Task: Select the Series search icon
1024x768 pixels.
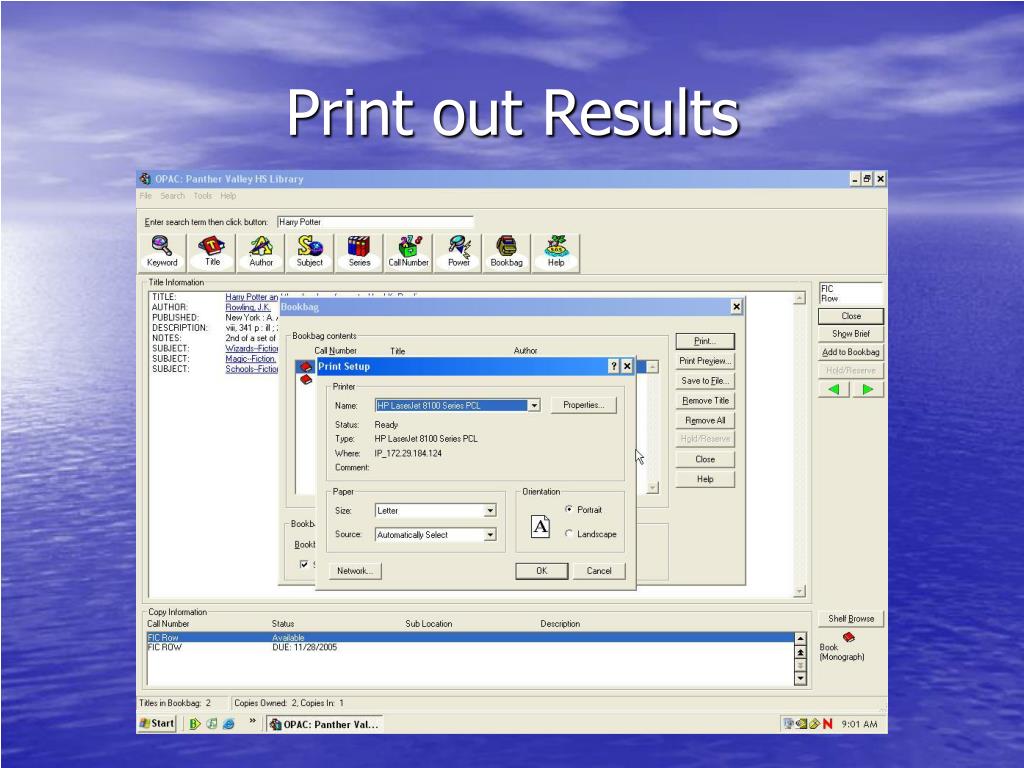Action: click(359, 252)
